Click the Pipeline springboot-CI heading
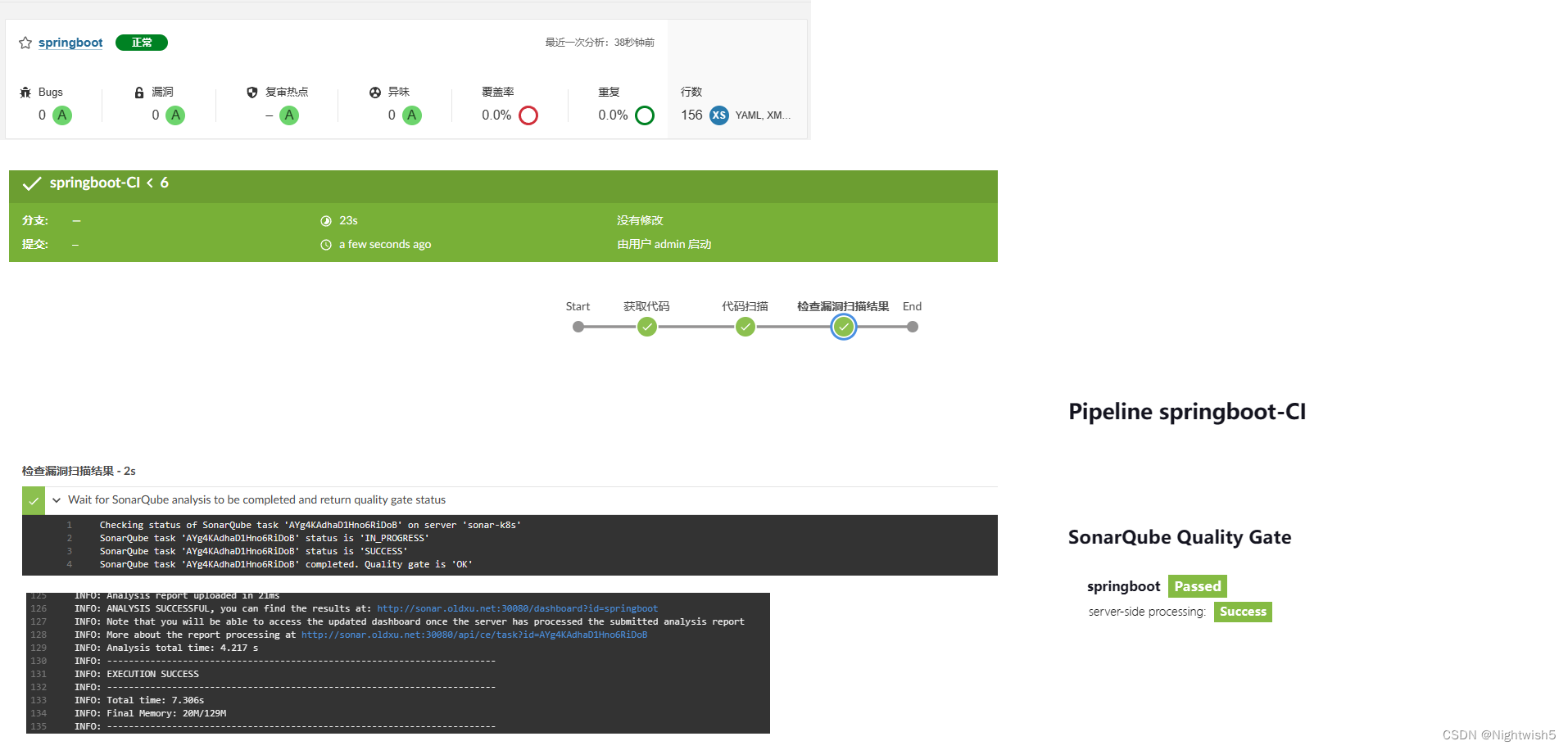1568x750 pixels. 1187,412
